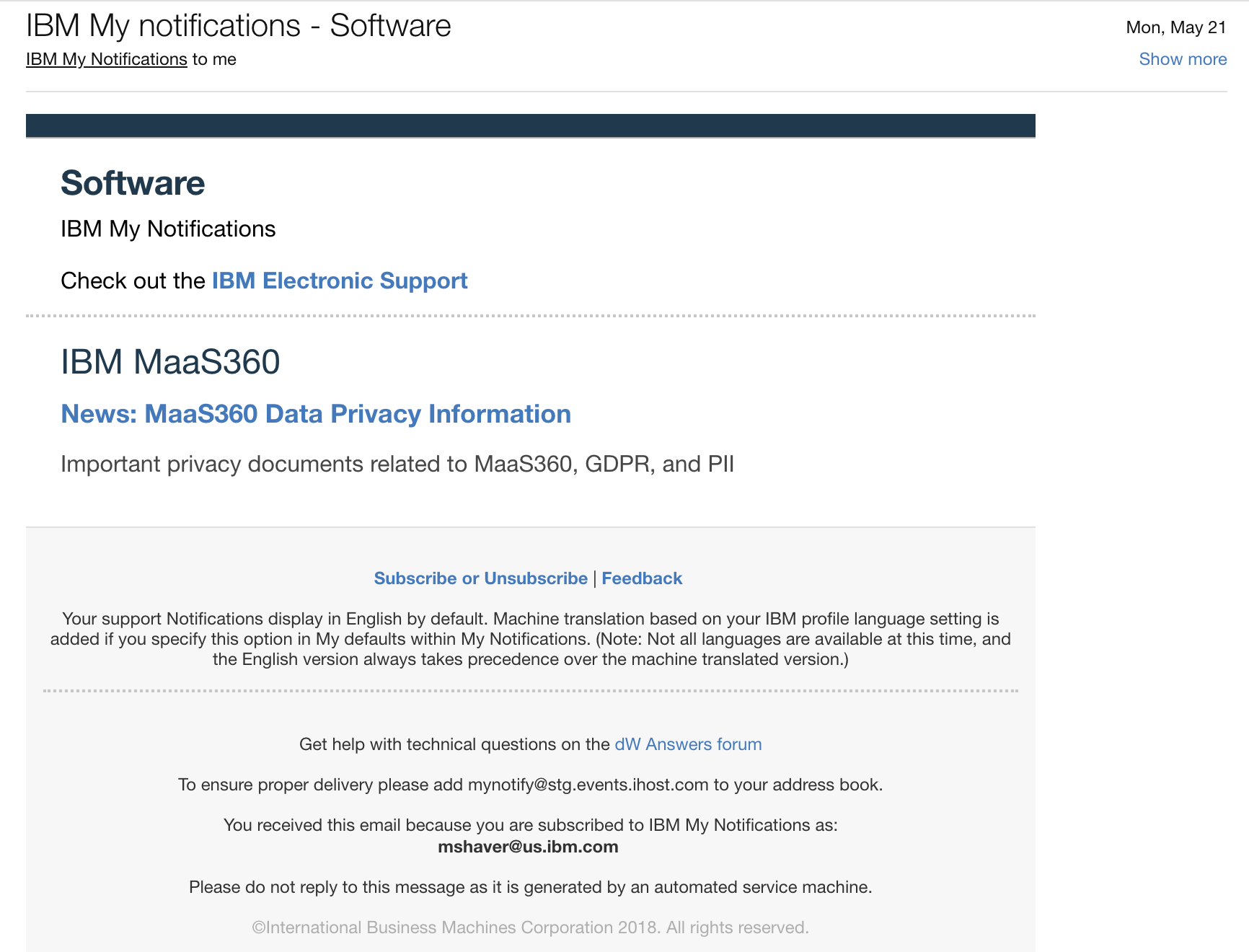Open News: MaaS360 Data Privacy Information
The image size is (1249, 952).
click(x=316, y=414)
